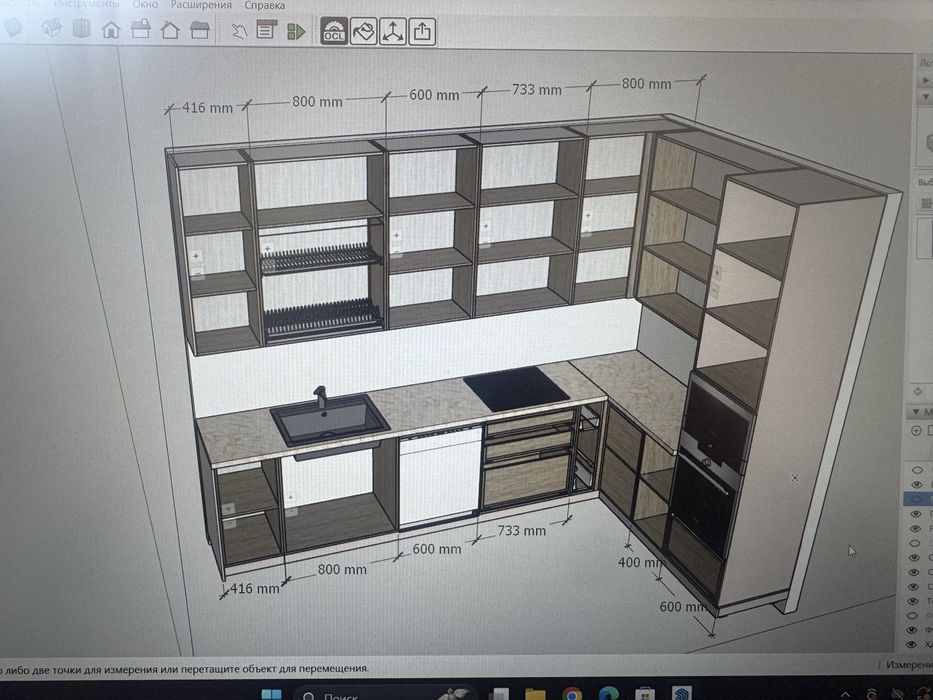This screenshot has width=933, height=700.
Task: Click the add tag plus icon
Action: tap(916, 430)
